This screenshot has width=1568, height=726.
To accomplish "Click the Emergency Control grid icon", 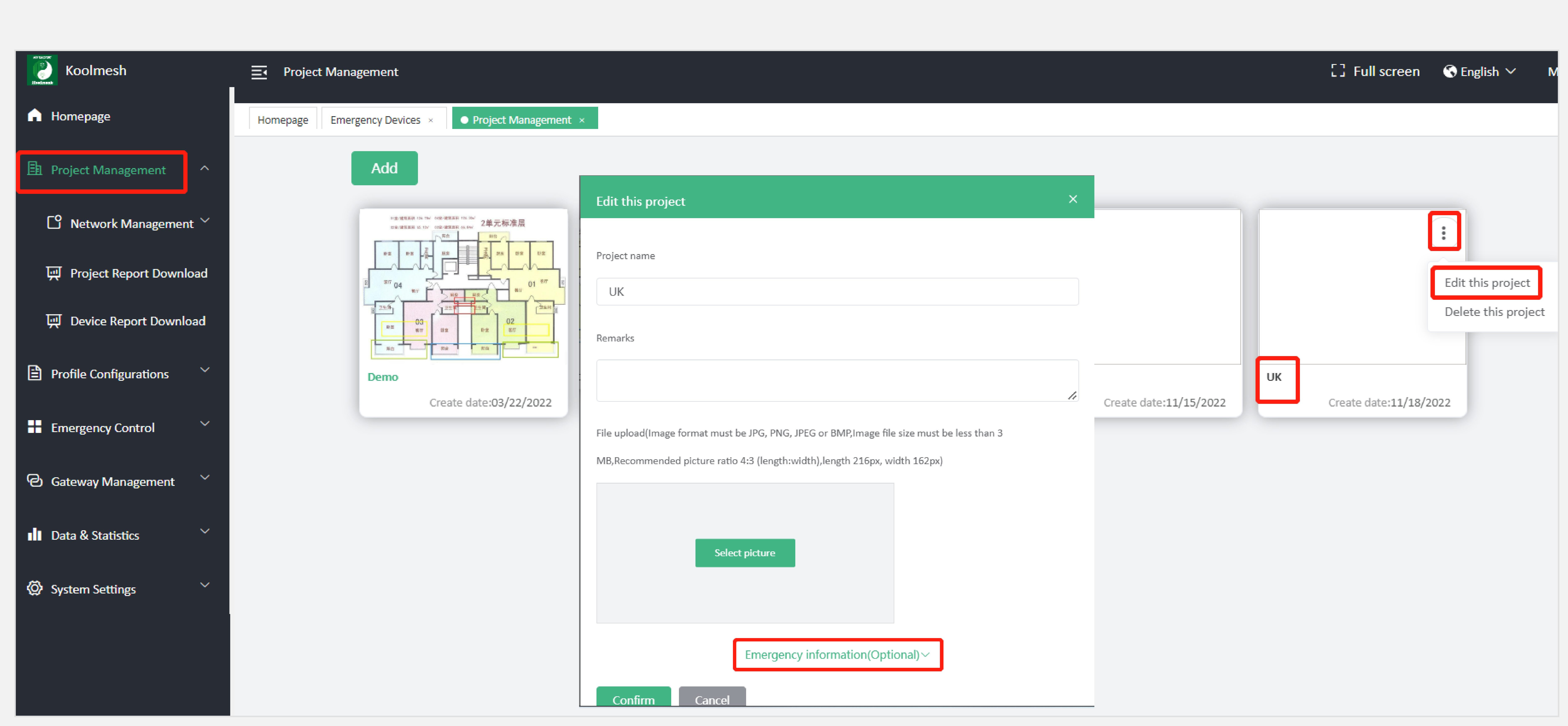I will point(35,427).
